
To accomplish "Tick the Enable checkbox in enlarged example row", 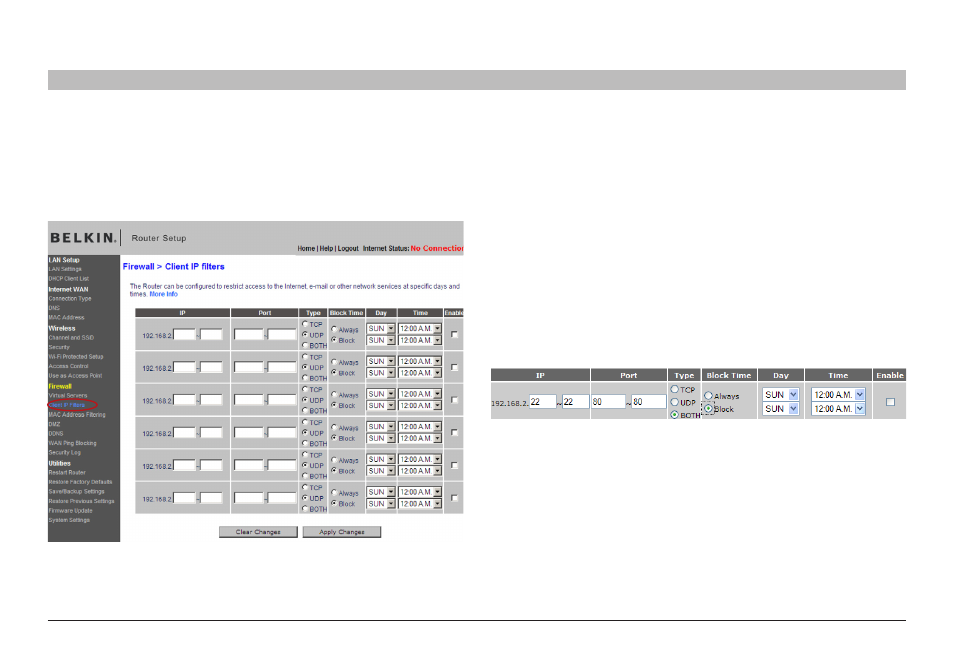I will pyautogui.click(x=890, y=402).
